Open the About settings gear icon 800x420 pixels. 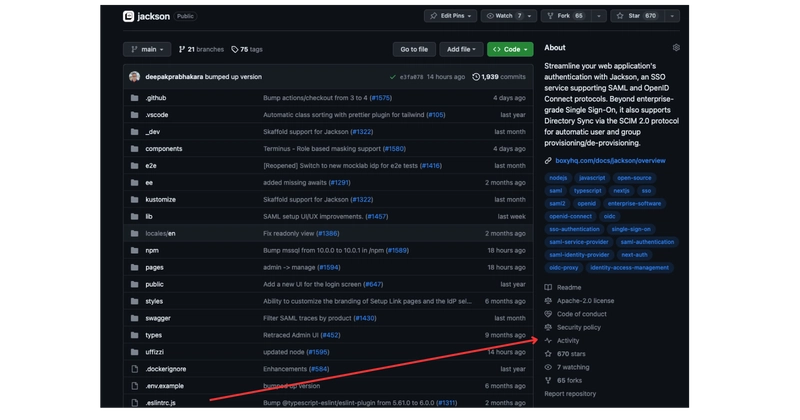coord(676,47)
